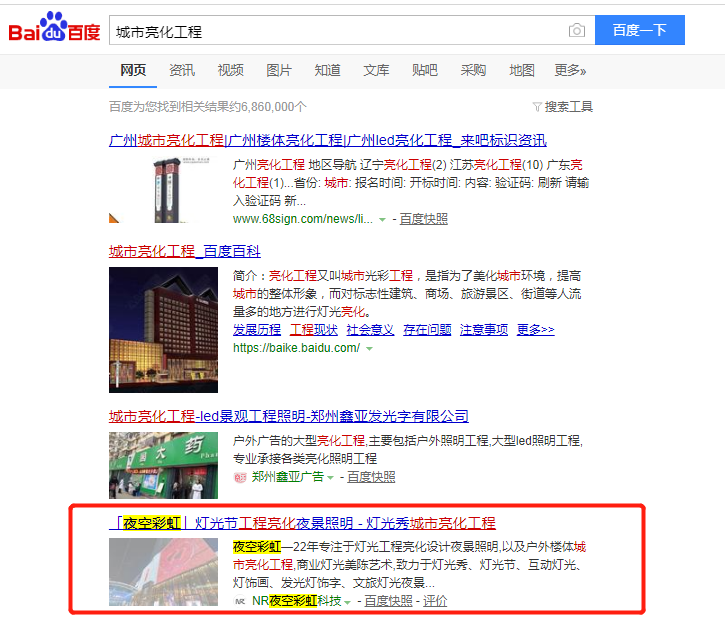725x622 pixels.
Task: Go to the 文库 tab
Action: click(376, 70)
